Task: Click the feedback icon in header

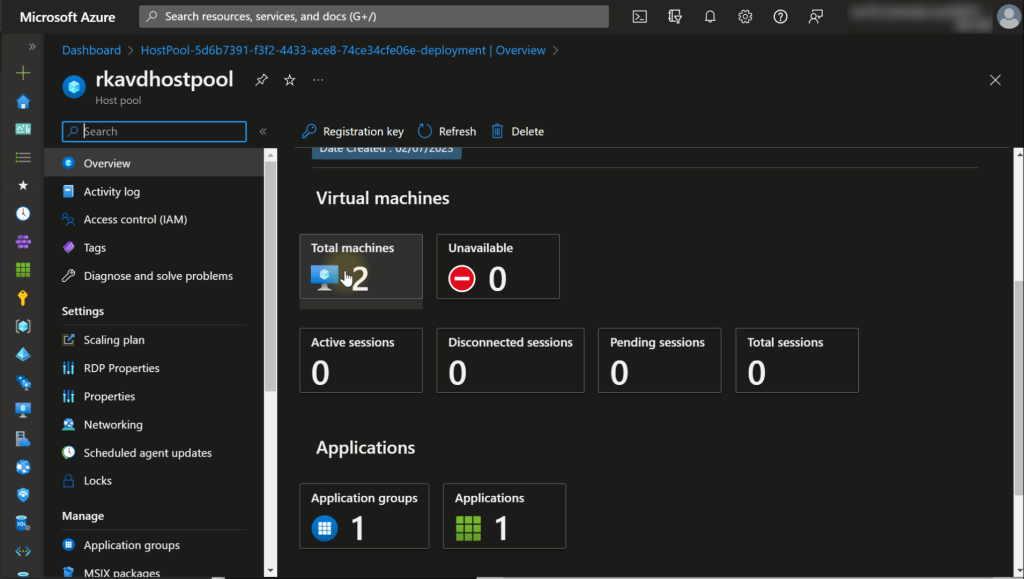Action: coord(817,17)
